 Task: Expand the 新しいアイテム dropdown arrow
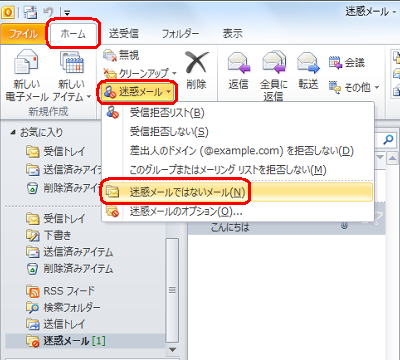tap(89, 97)
